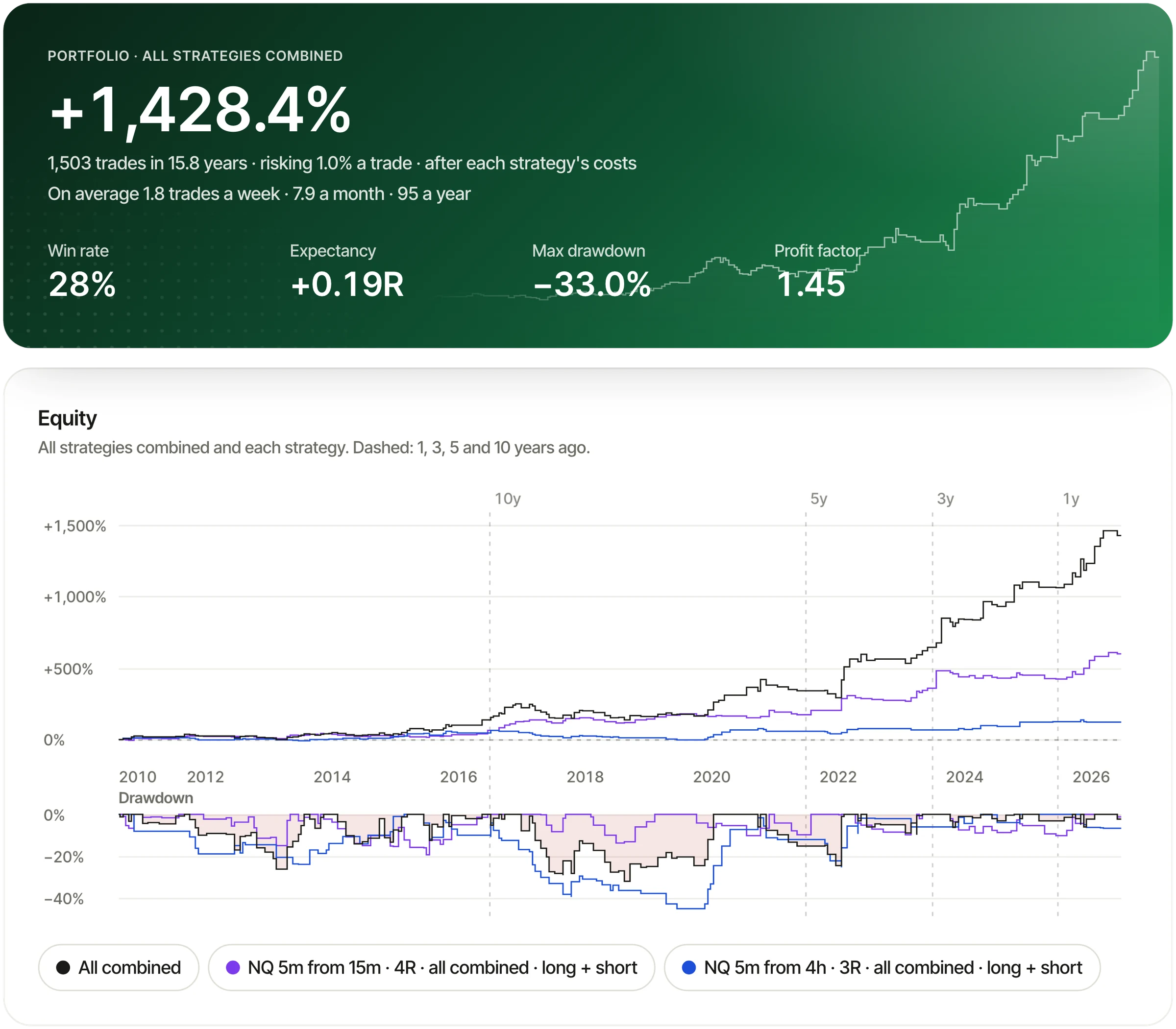The image size is (1176, 1029).
Task: Click the +1,500% y-axis label
Action: click(75, 526)
